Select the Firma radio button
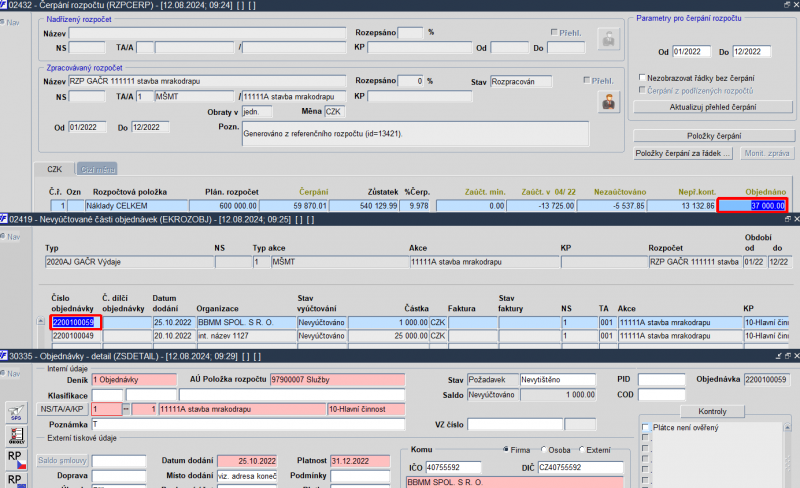The height and width of the screenshot is (488, 800). [506, 450]
